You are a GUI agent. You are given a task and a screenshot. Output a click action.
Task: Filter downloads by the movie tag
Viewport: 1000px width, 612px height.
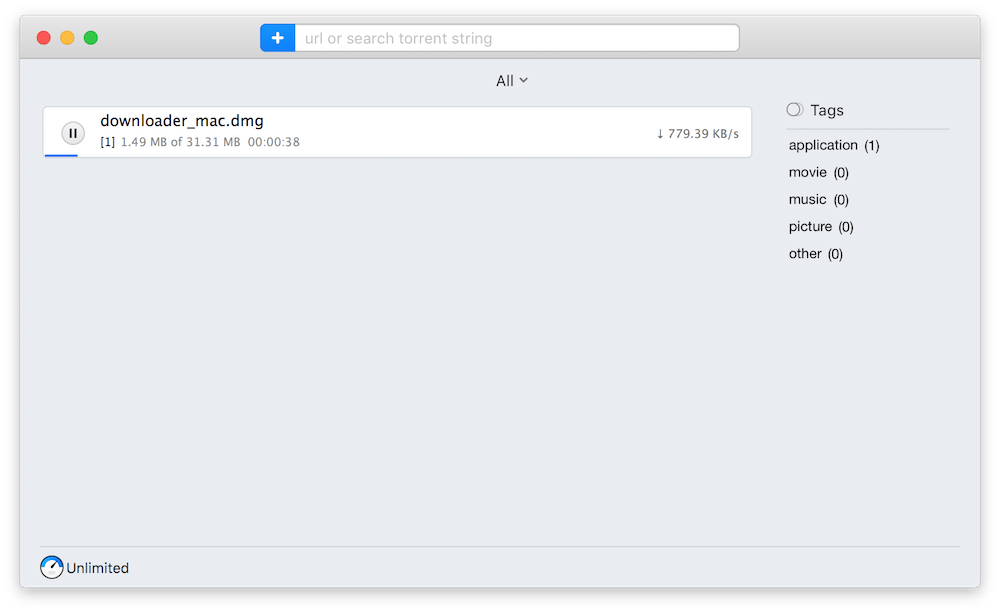[818, 172]
